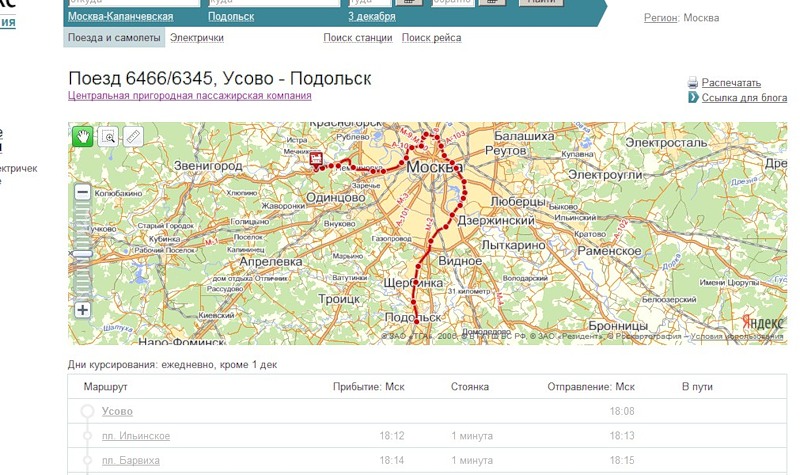Click the Регион link
This screenshot has height=475, width=800.
(661, 18)
